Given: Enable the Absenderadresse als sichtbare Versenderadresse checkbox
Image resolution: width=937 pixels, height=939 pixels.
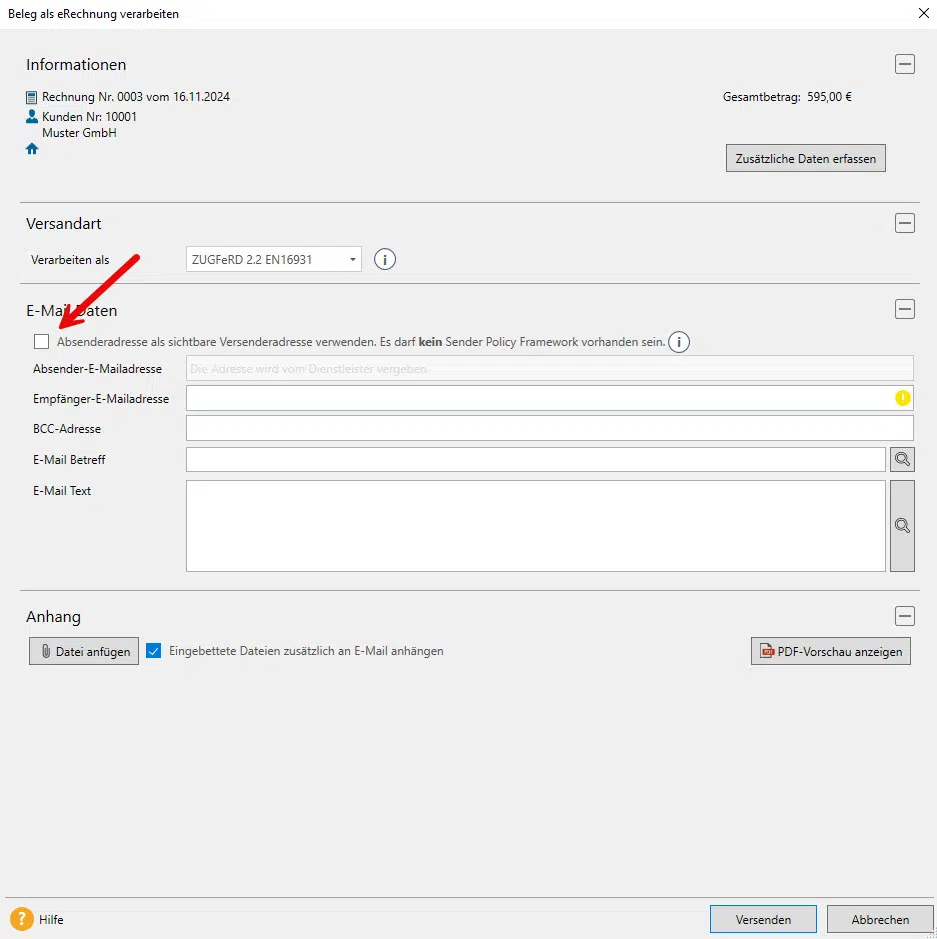Looking at the screenshot, I should [x=42, y=342].
